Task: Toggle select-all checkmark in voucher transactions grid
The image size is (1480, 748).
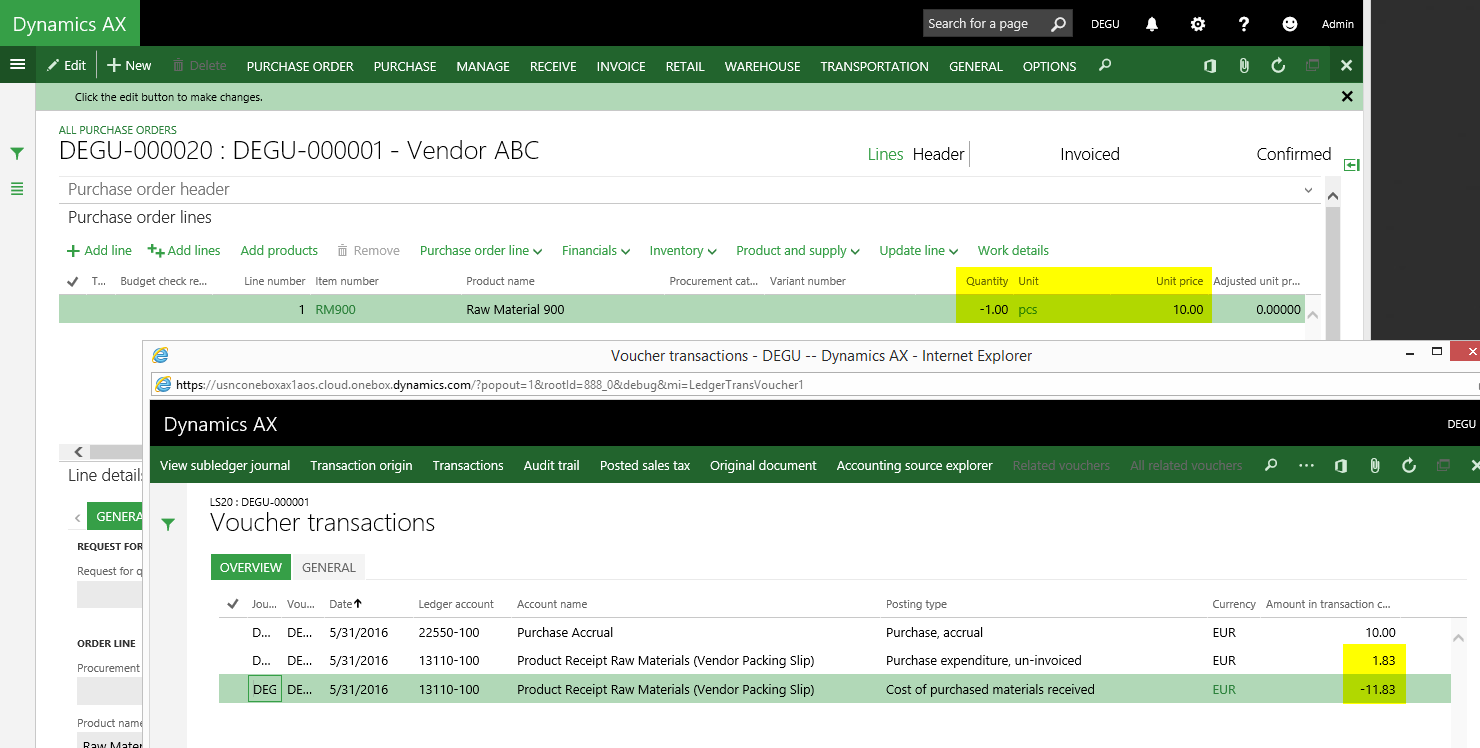Action: point(233,604)
